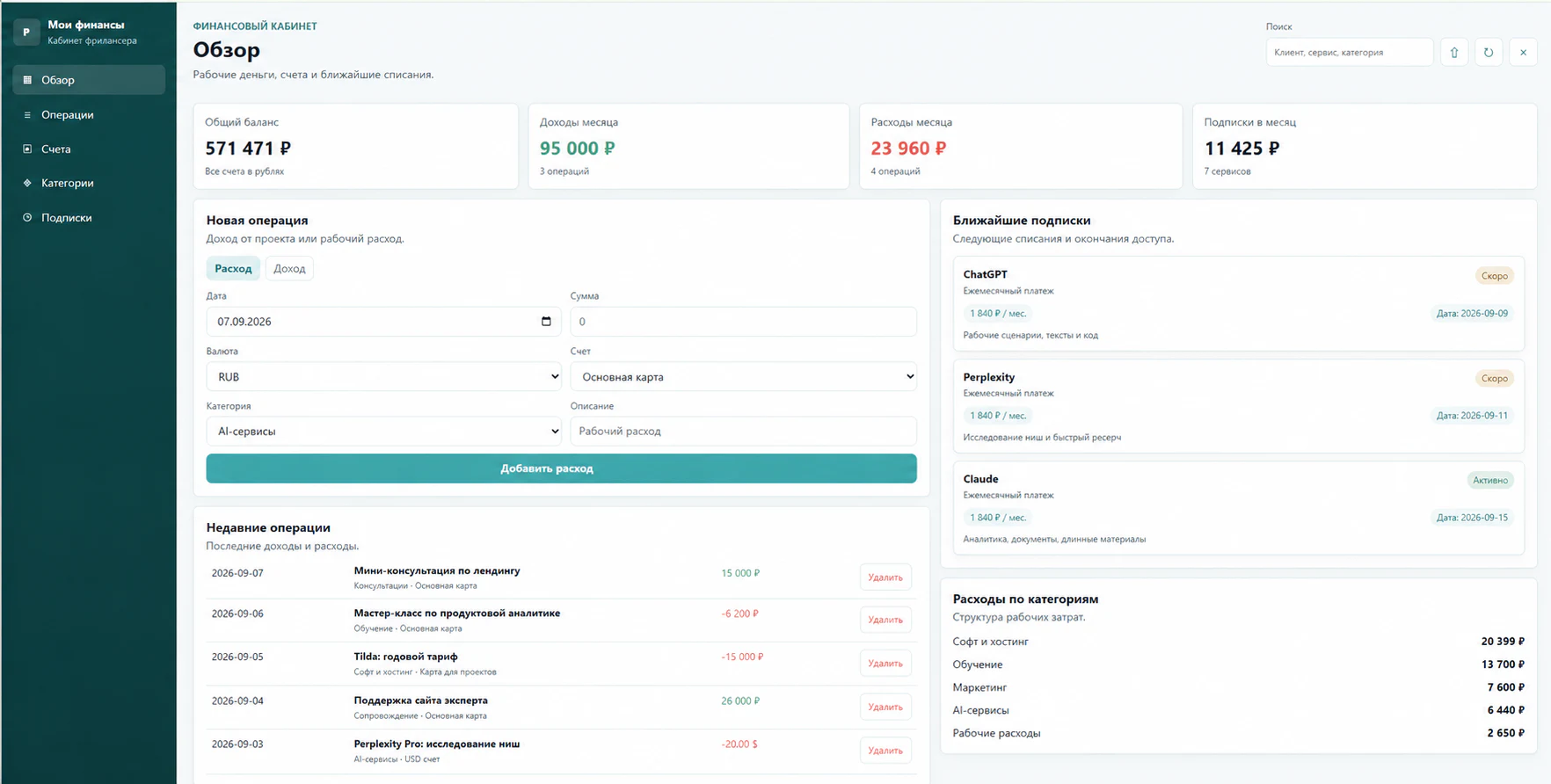Click the 'Общий баланс' value 571 471 ₽

[x=248, y=149]
